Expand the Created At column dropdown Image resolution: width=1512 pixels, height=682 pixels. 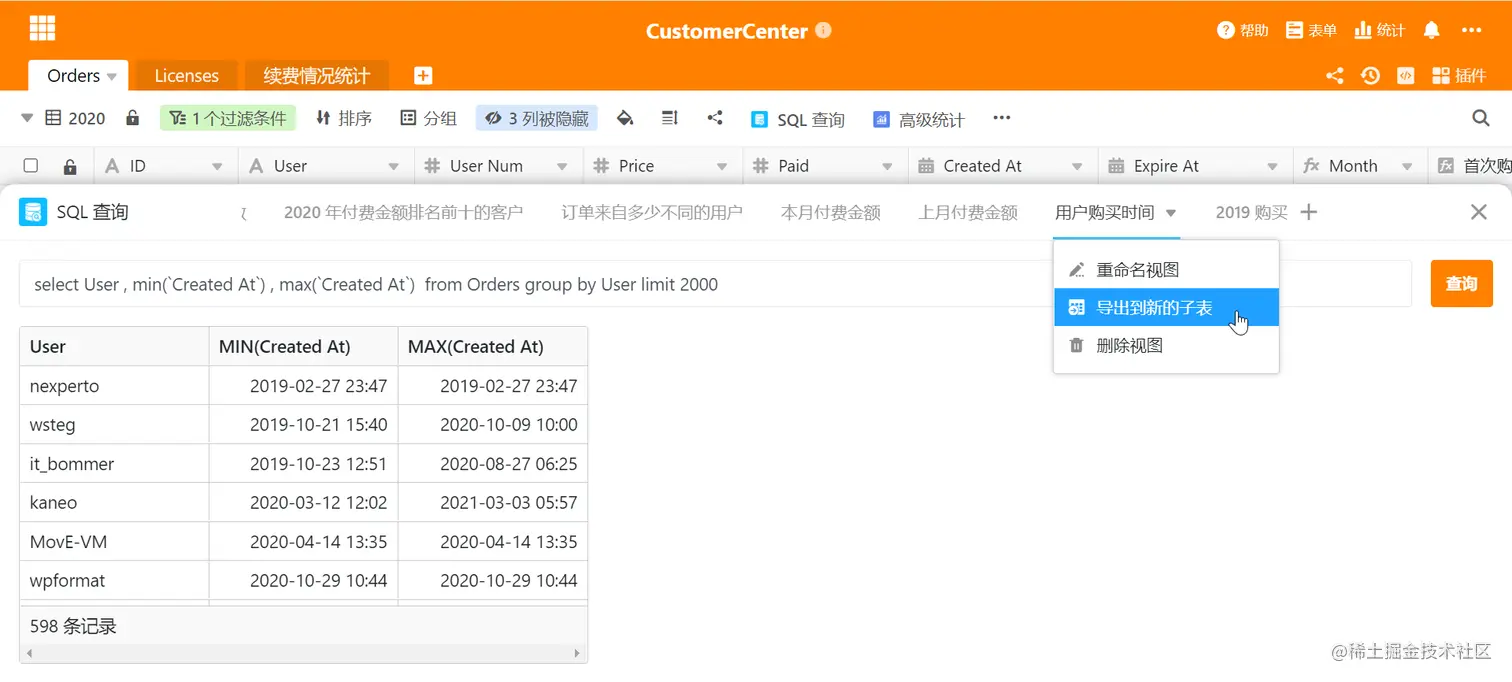pos(1077,167)
